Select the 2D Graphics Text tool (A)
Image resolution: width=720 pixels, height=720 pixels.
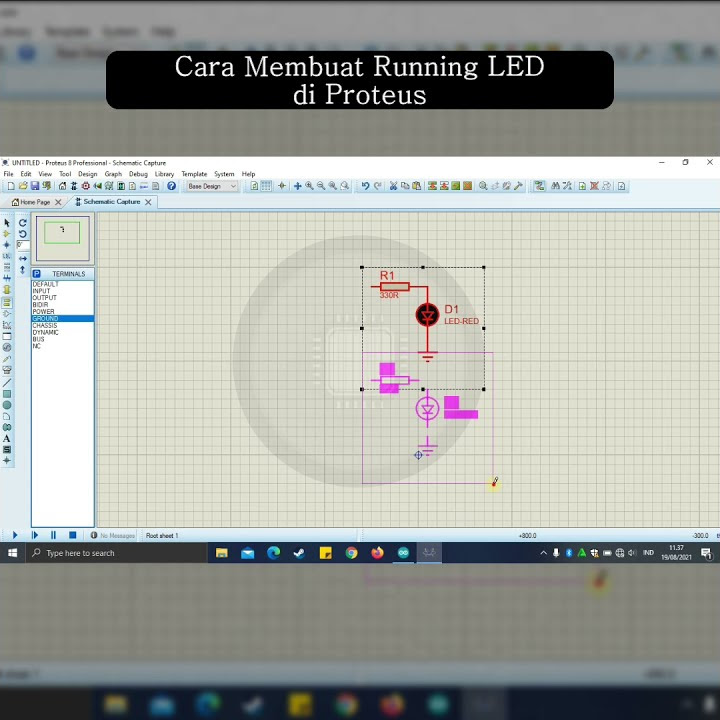7,439
